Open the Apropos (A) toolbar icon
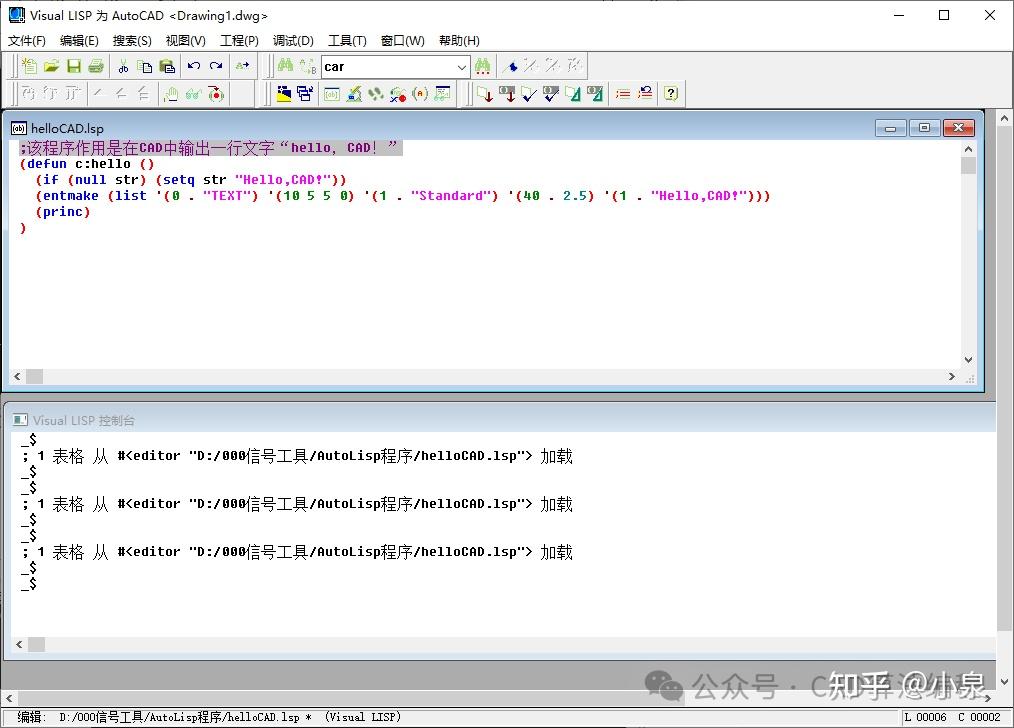The width and height of the screenshot is (1014, 728). tap(419, 94)
